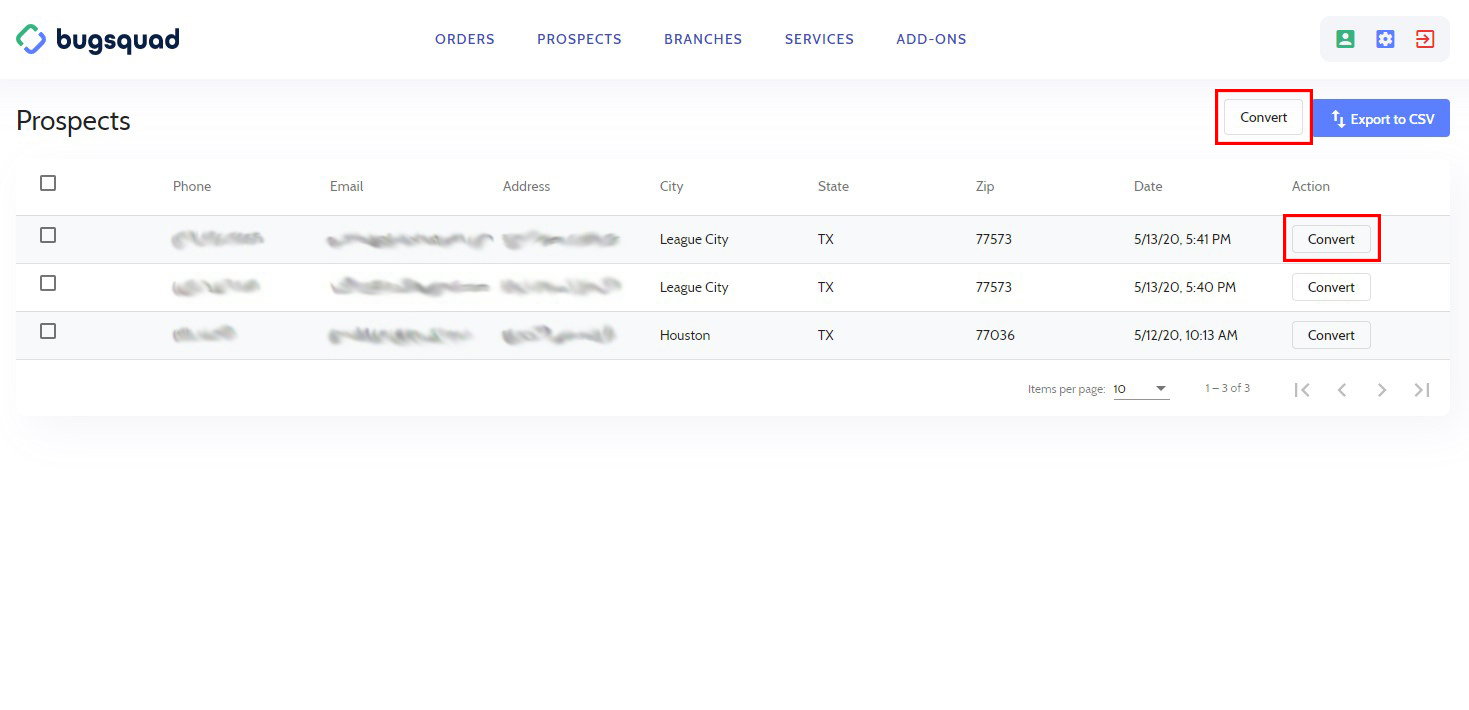
Task: Click the Date column header
Action: click(x=1148, y=186)
